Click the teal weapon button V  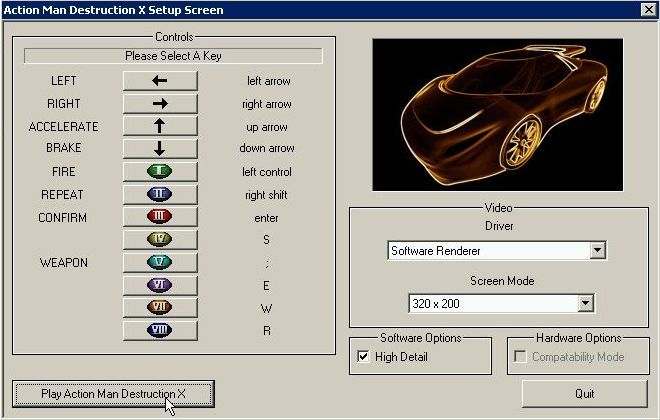160,262
